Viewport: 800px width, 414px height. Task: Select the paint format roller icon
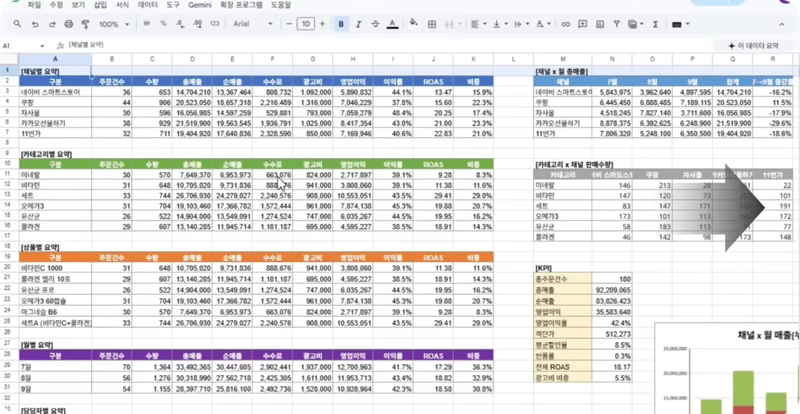[x=86, y=24]
